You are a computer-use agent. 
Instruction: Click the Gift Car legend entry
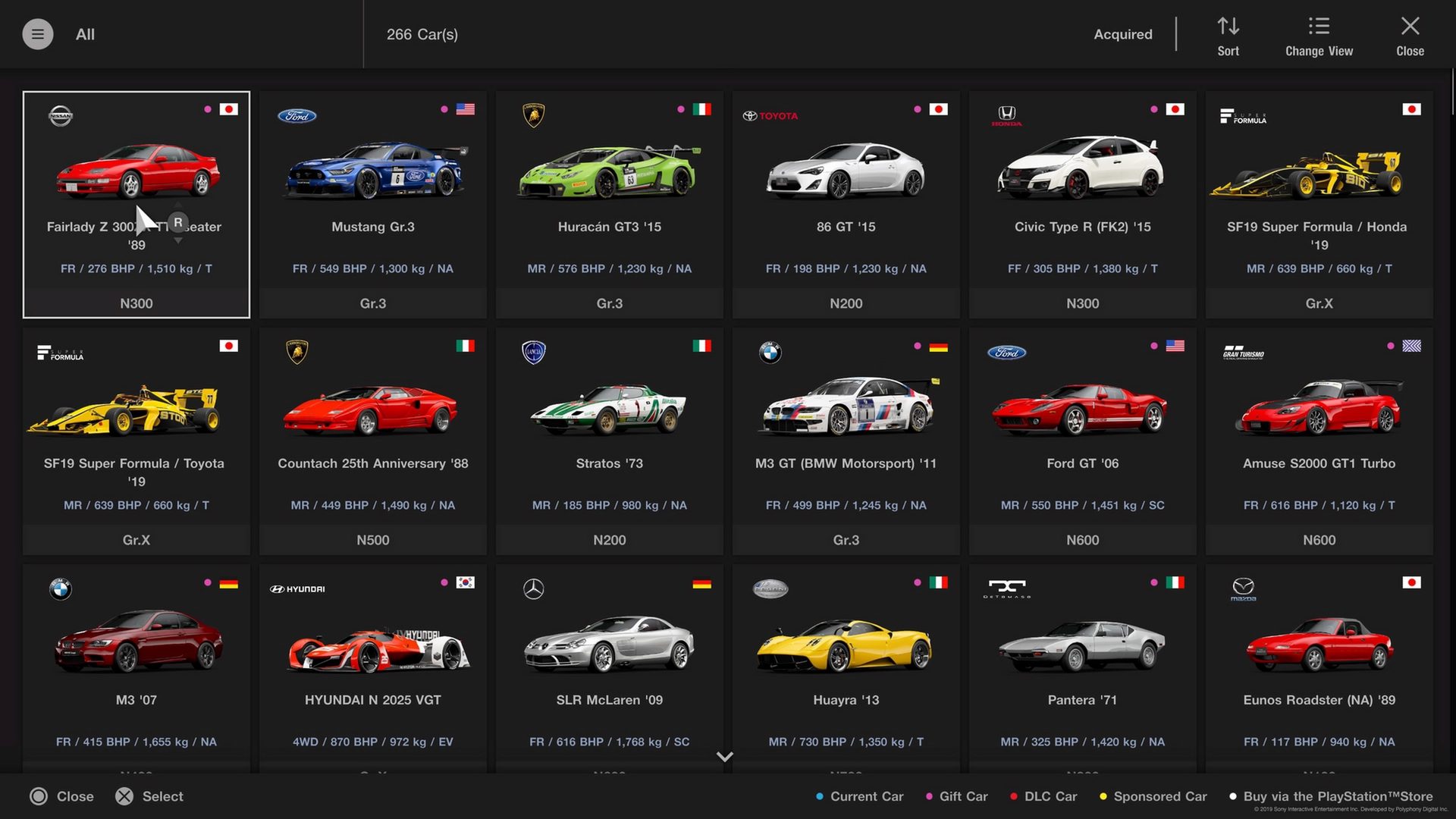[957, 796]
